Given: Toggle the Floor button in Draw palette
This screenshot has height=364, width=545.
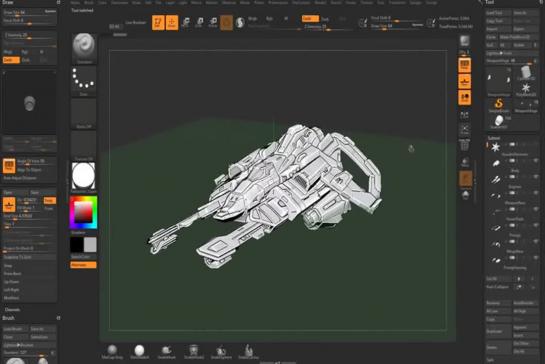Looking at the screenshot, I should point(9,205).
